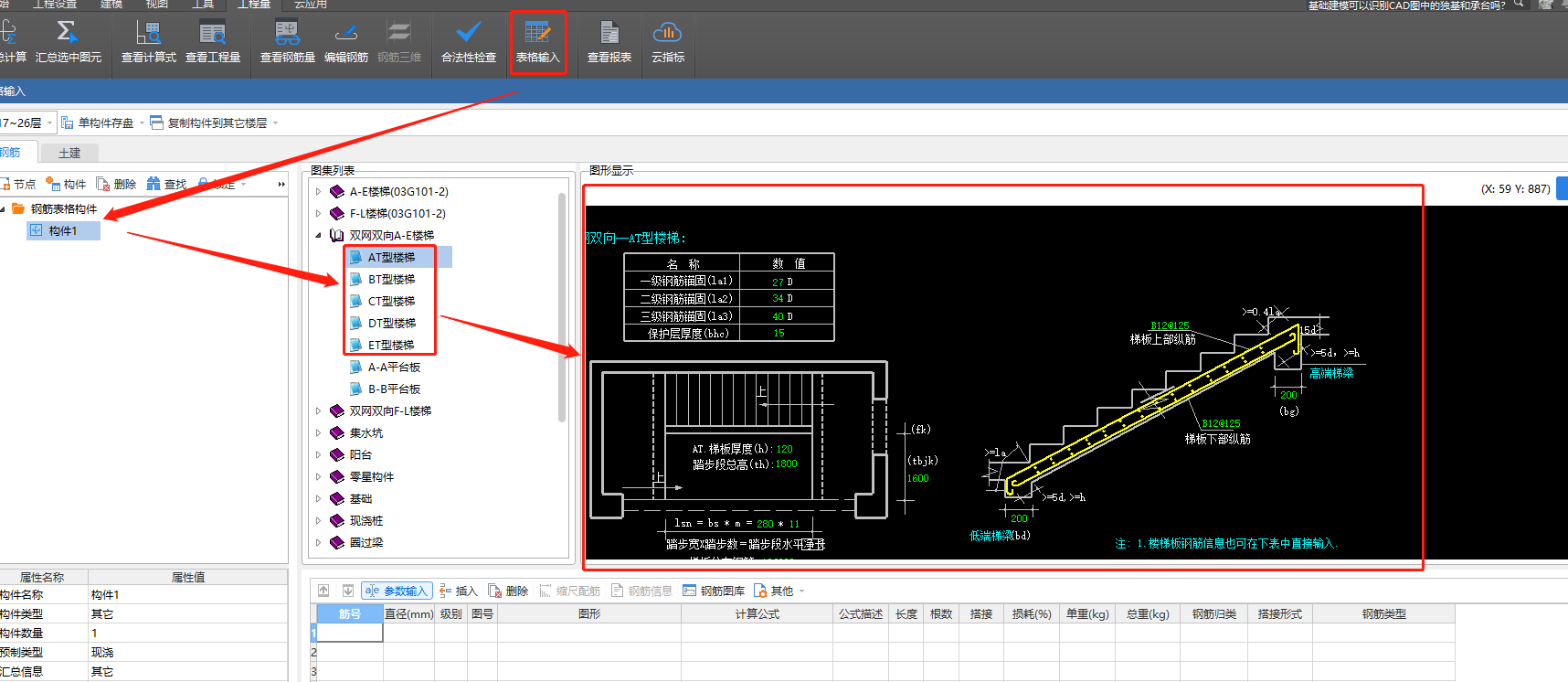Select AT型楼梯 in the atlas list

pyautogui.click(x=391, y=257)
